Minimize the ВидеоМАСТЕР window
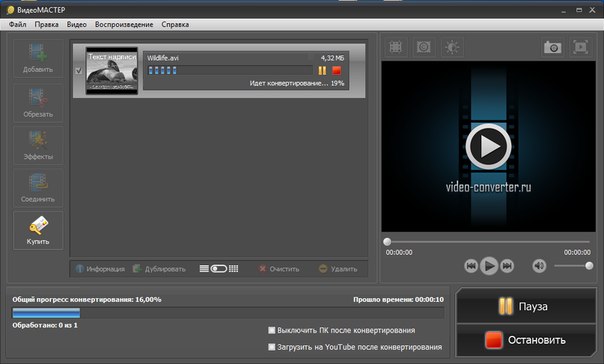 pyautogui.click(x=564, y=11)
